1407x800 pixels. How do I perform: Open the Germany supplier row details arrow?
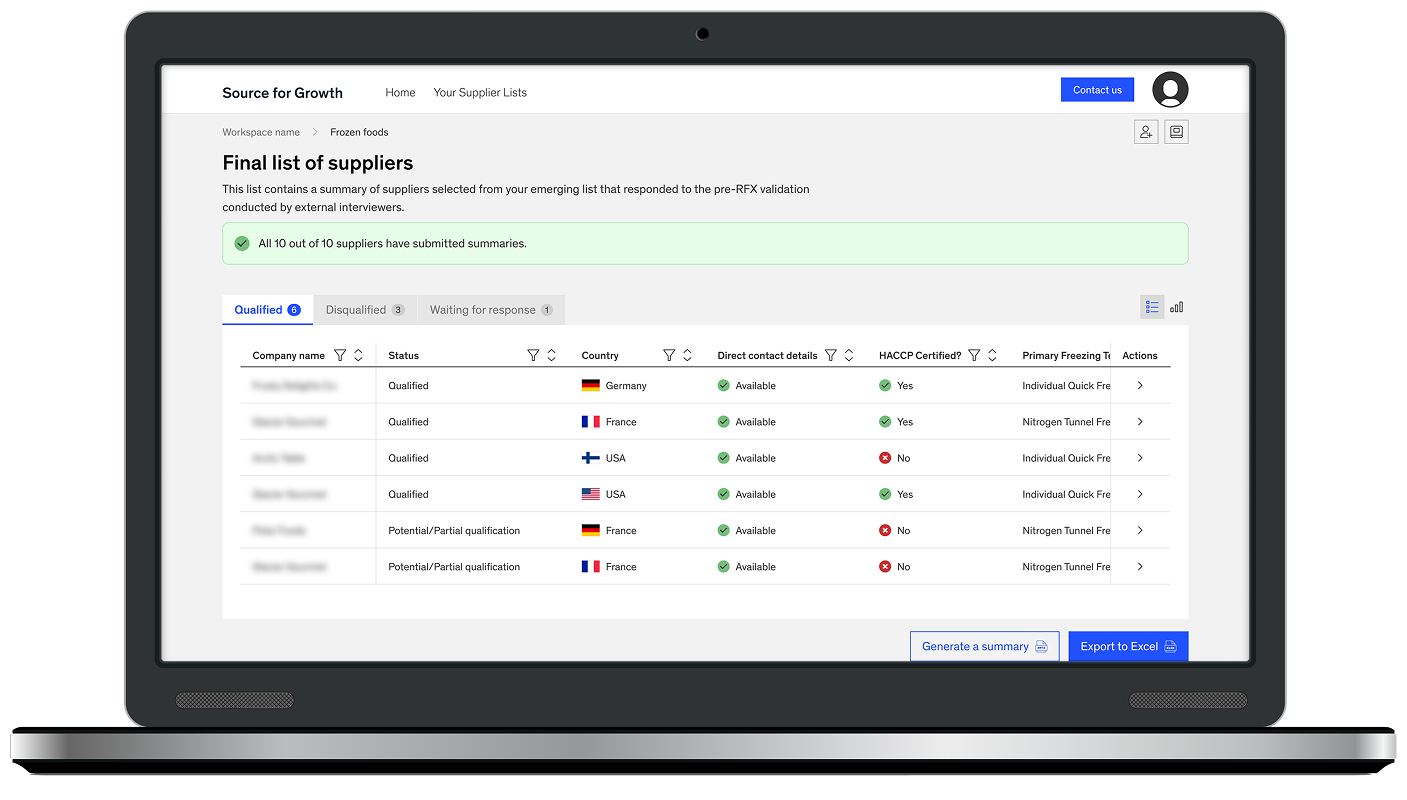pyautogui.click(x=1140, y=386)
